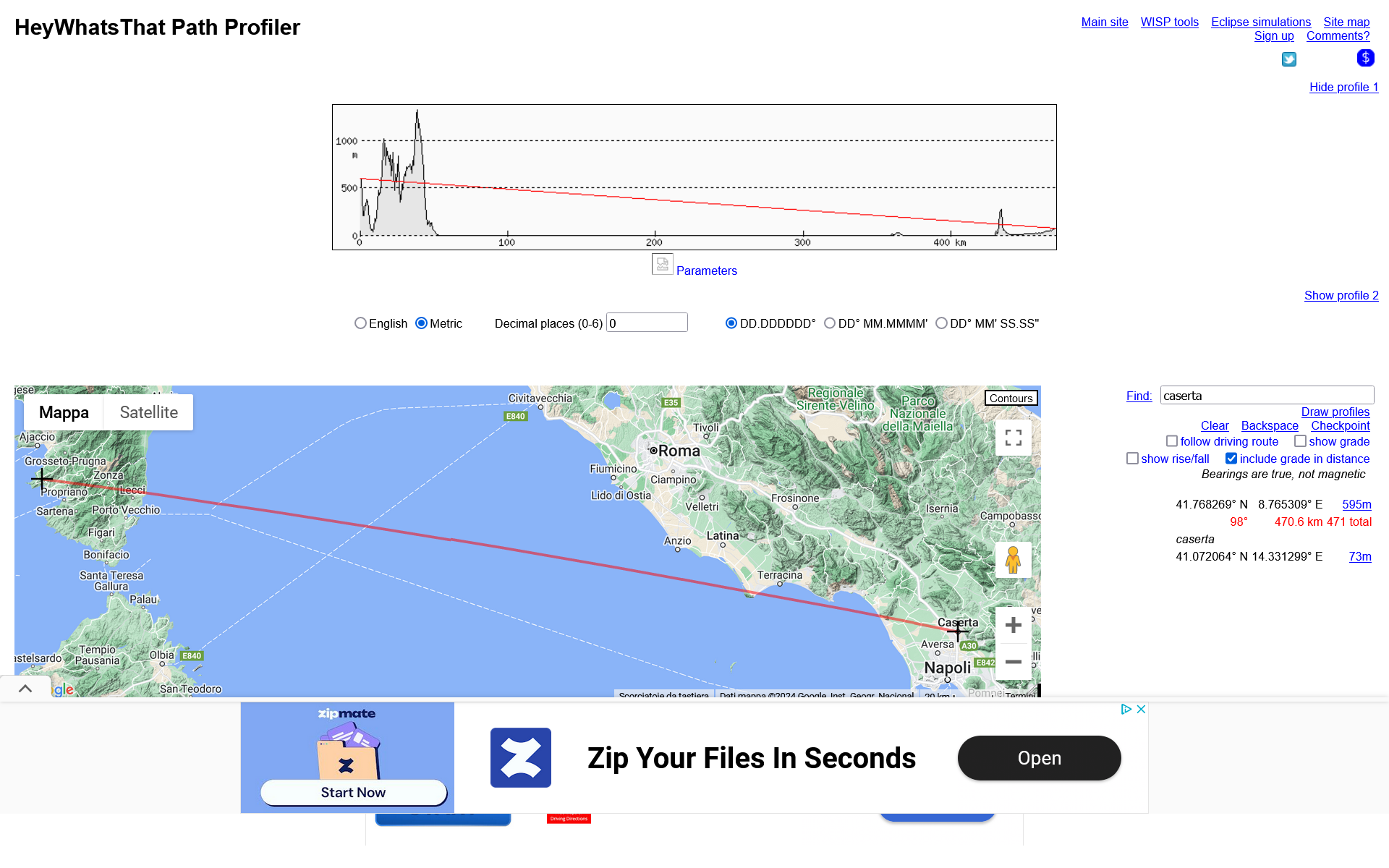Expand the bottom panel chevron arrow

25,689
